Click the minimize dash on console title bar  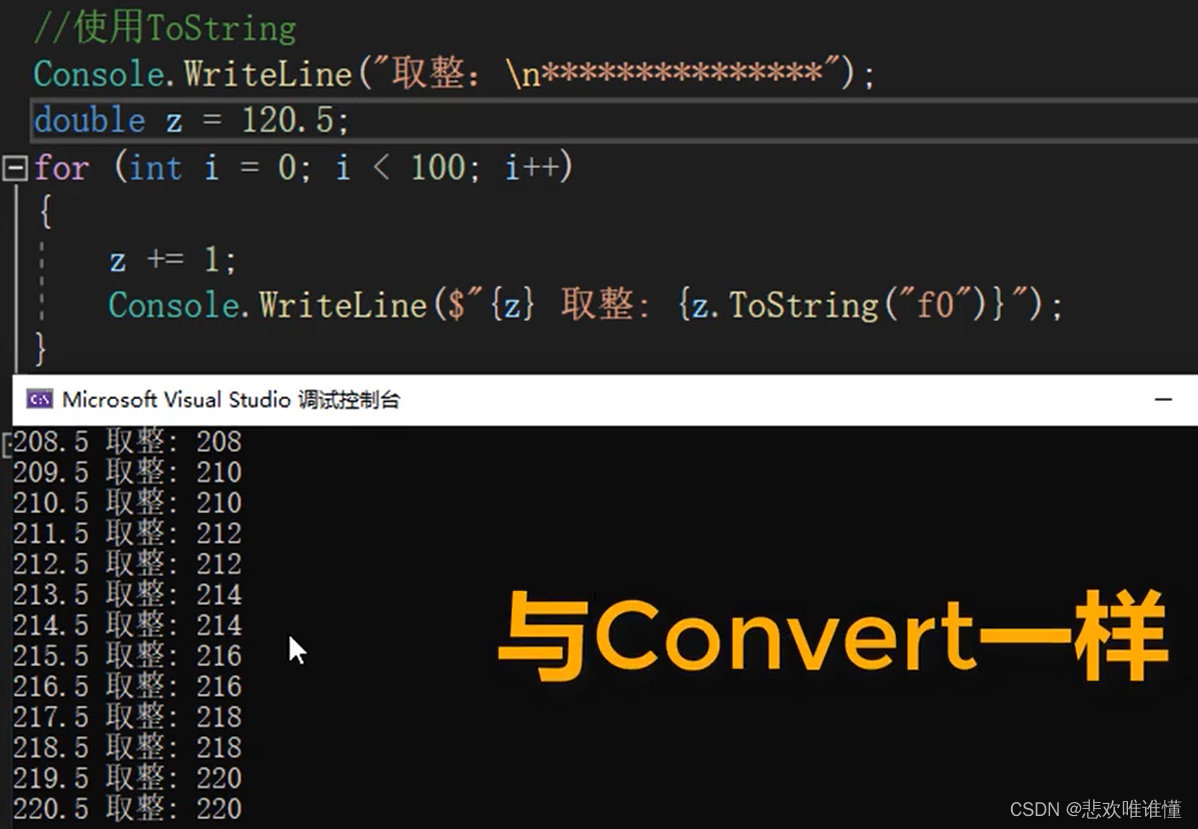point(1162,399)
